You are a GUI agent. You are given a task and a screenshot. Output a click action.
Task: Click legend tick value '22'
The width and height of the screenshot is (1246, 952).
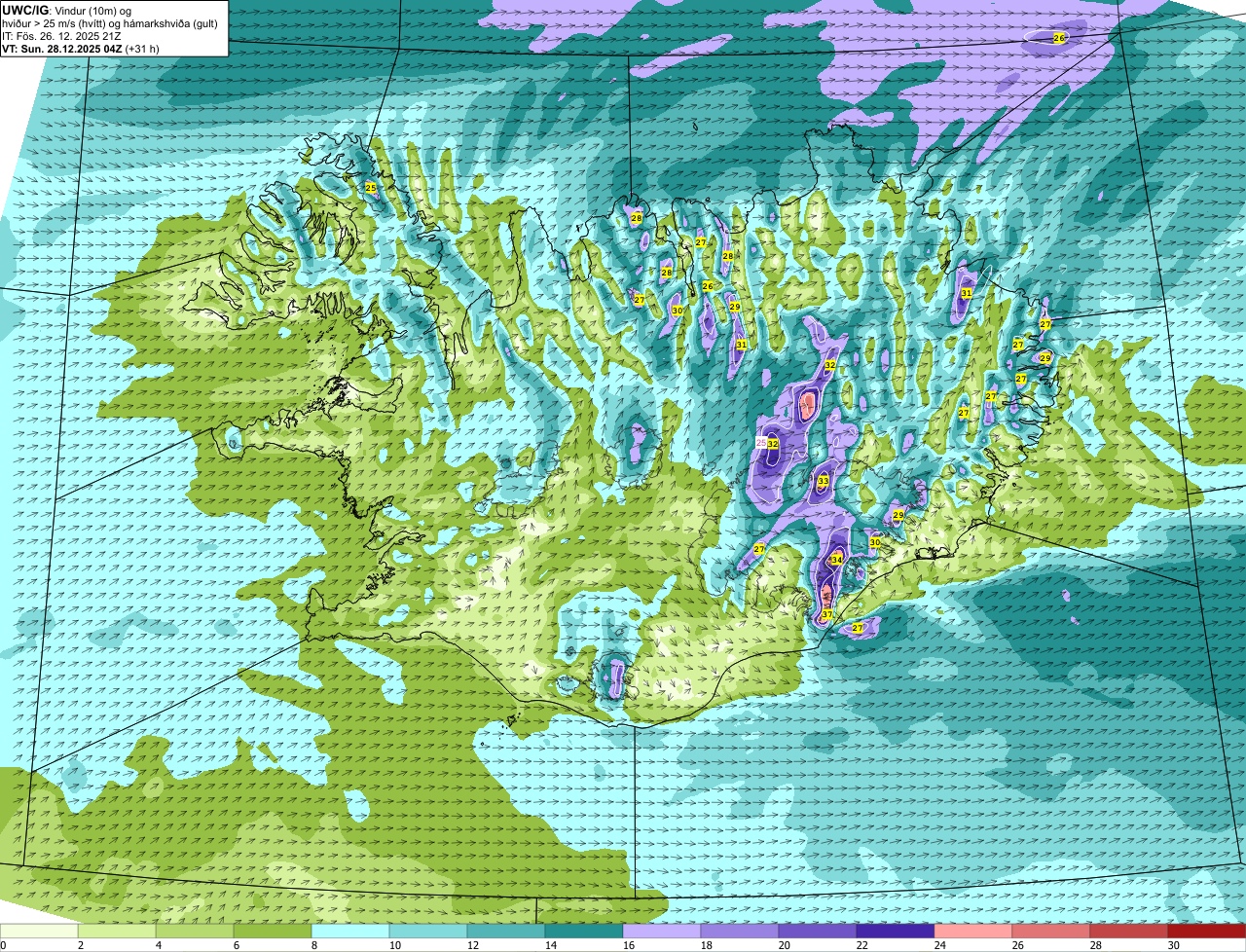pos(861,945)
